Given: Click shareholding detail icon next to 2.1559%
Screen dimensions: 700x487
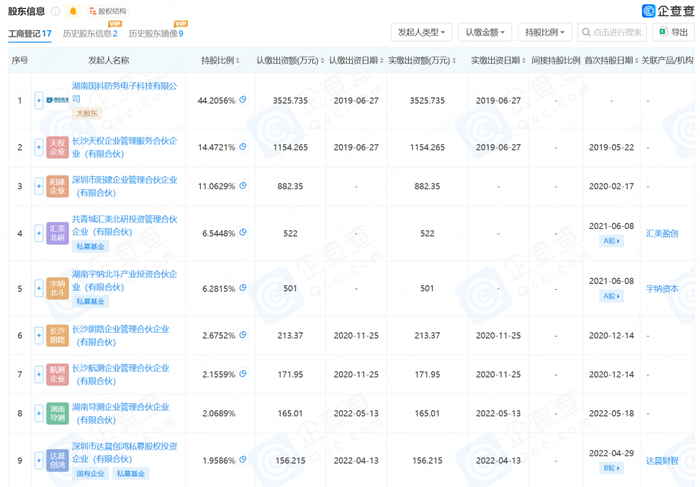Looking at the screenshot, I should 243,374.
